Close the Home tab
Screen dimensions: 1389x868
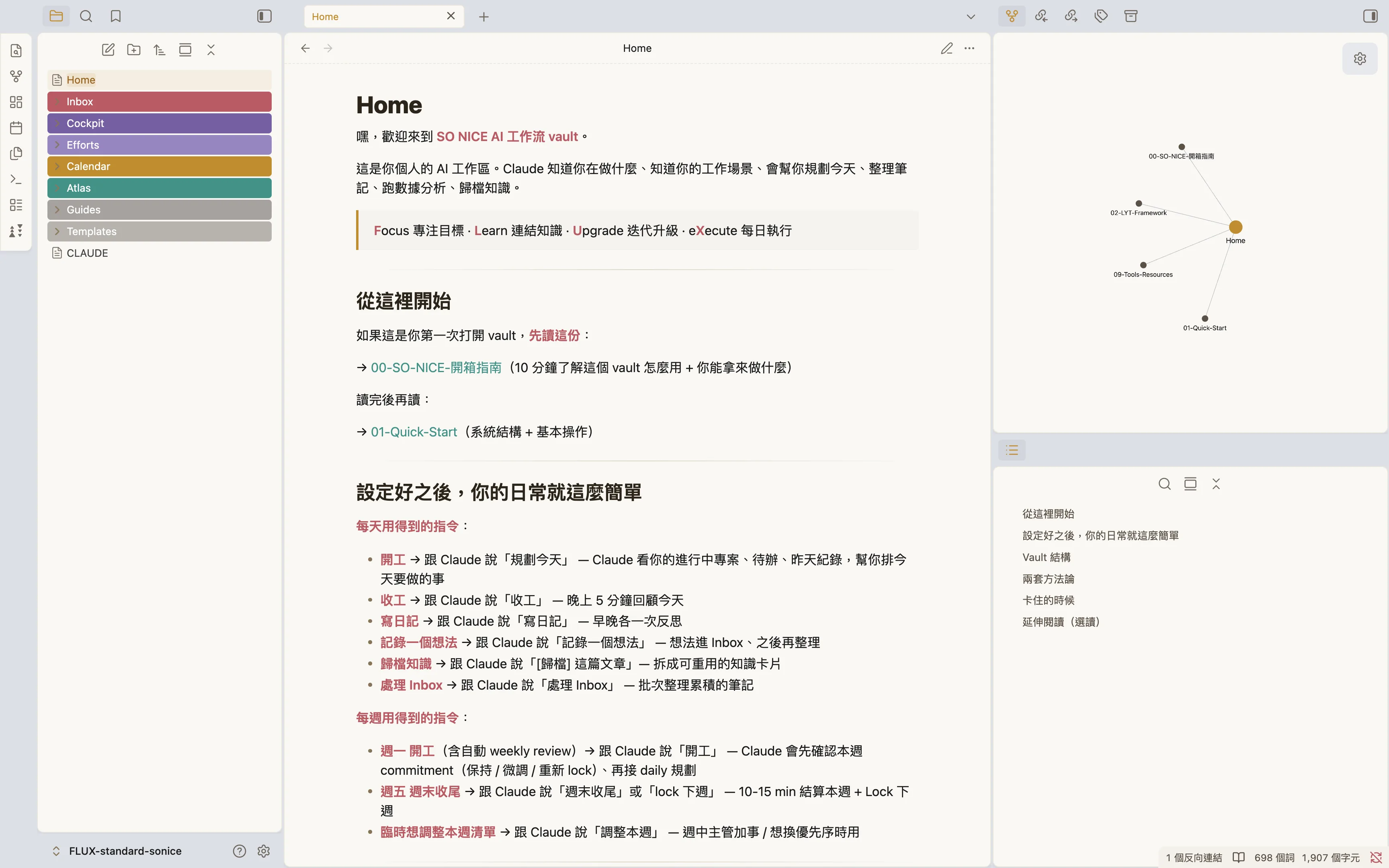pos(451,16)
